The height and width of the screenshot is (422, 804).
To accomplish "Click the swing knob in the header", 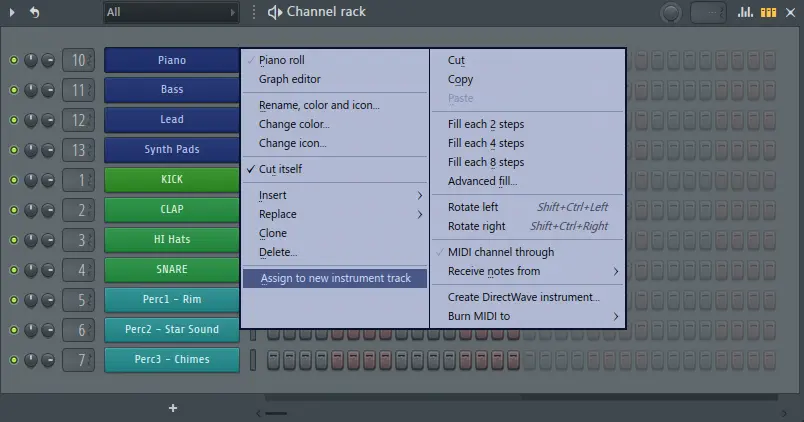I will [x=671, y=12].
